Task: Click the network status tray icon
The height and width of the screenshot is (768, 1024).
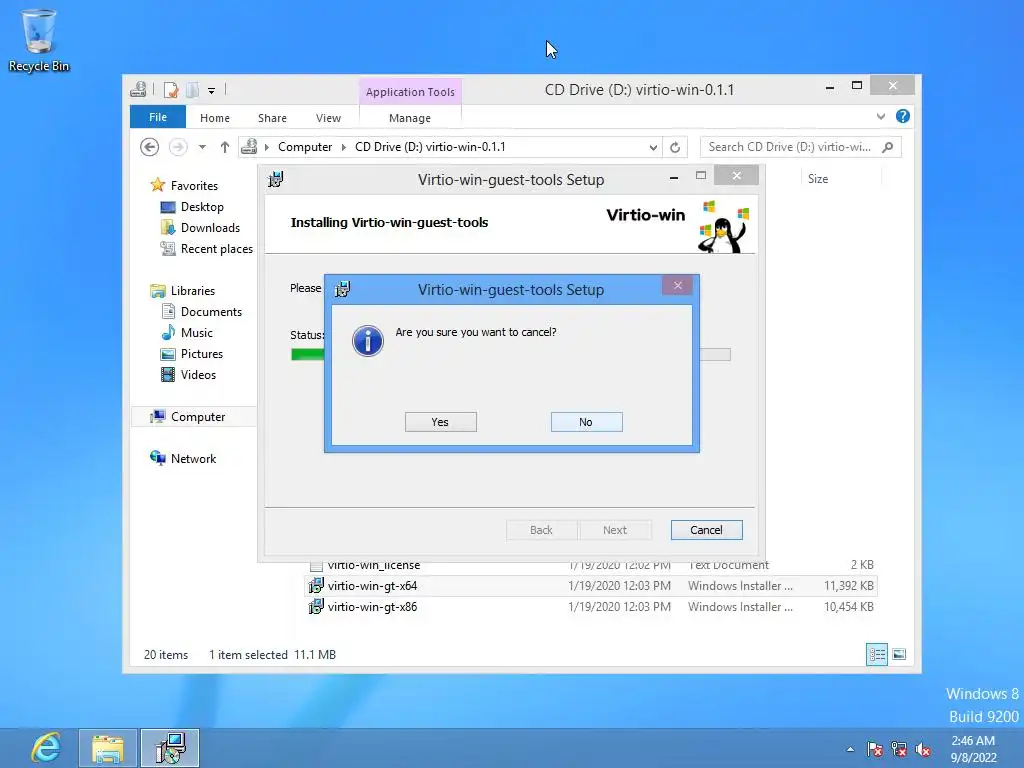Action: (899, 749)
